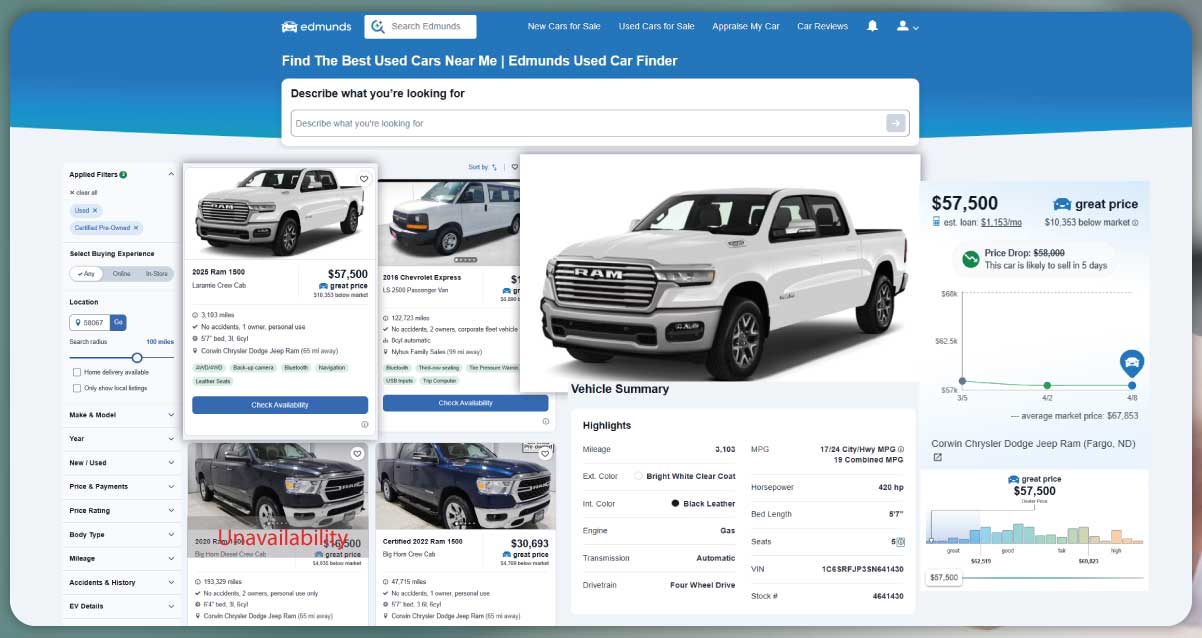The image size is (1202, 638).
Task: Click the heart icon next to Sort by
Action: pos(515,167)
